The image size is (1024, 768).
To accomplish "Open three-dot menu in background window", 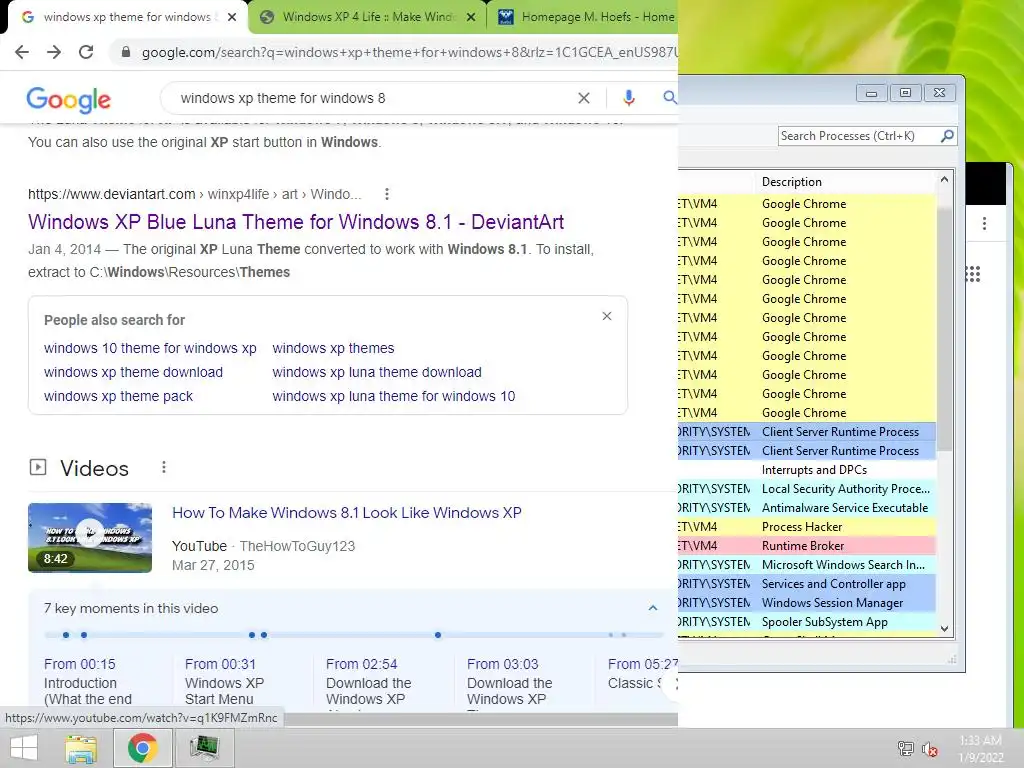I will click(984, 224).
